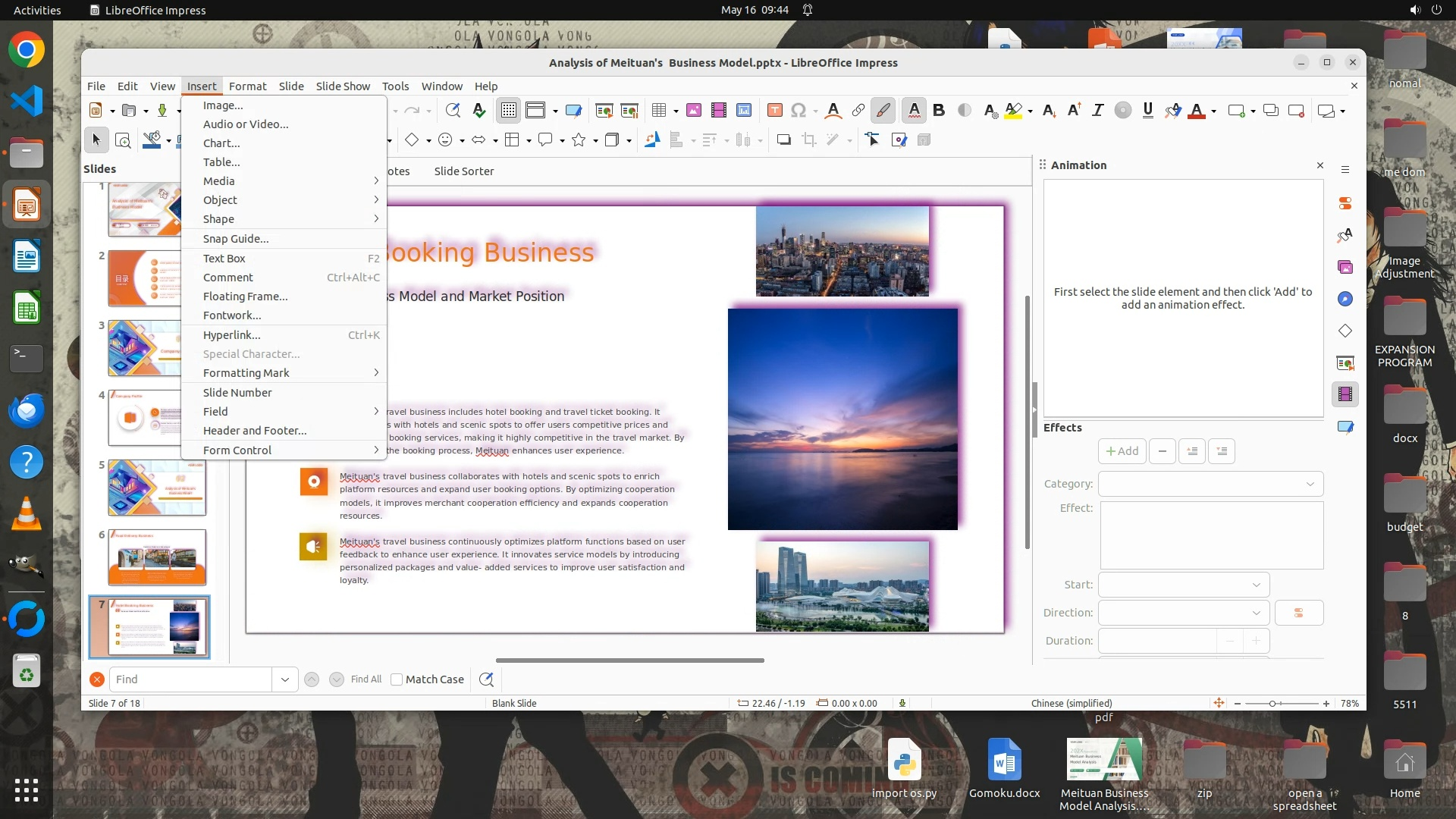Open the Insert Special Character omega icon

pyautogui.click(x=799, y=111)
